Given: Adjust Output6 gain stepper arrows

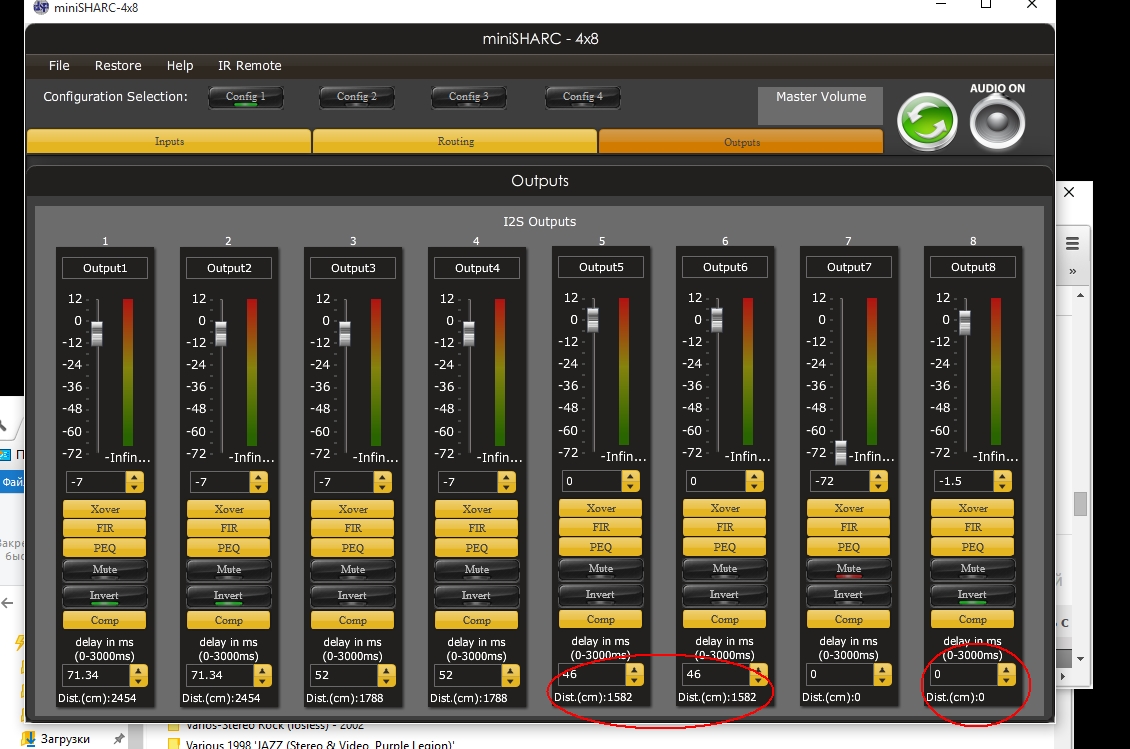Looking at the screenshot, I should click(x=755, y=481).
